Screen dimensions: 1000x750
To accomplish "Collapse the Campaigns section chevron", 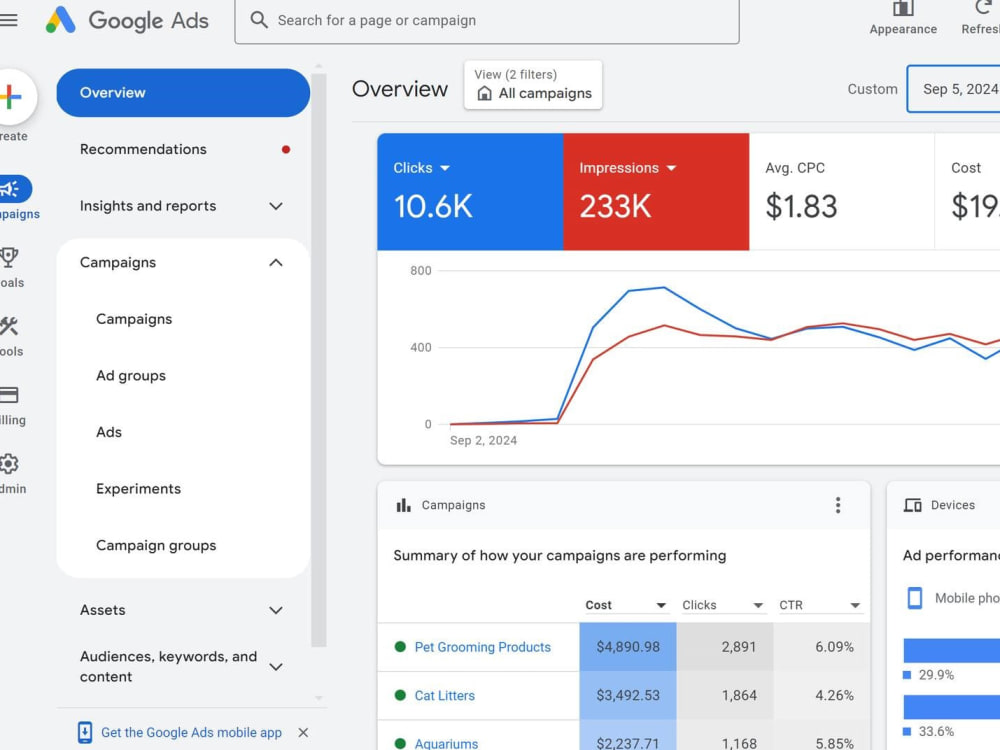I will pos(276,263).
